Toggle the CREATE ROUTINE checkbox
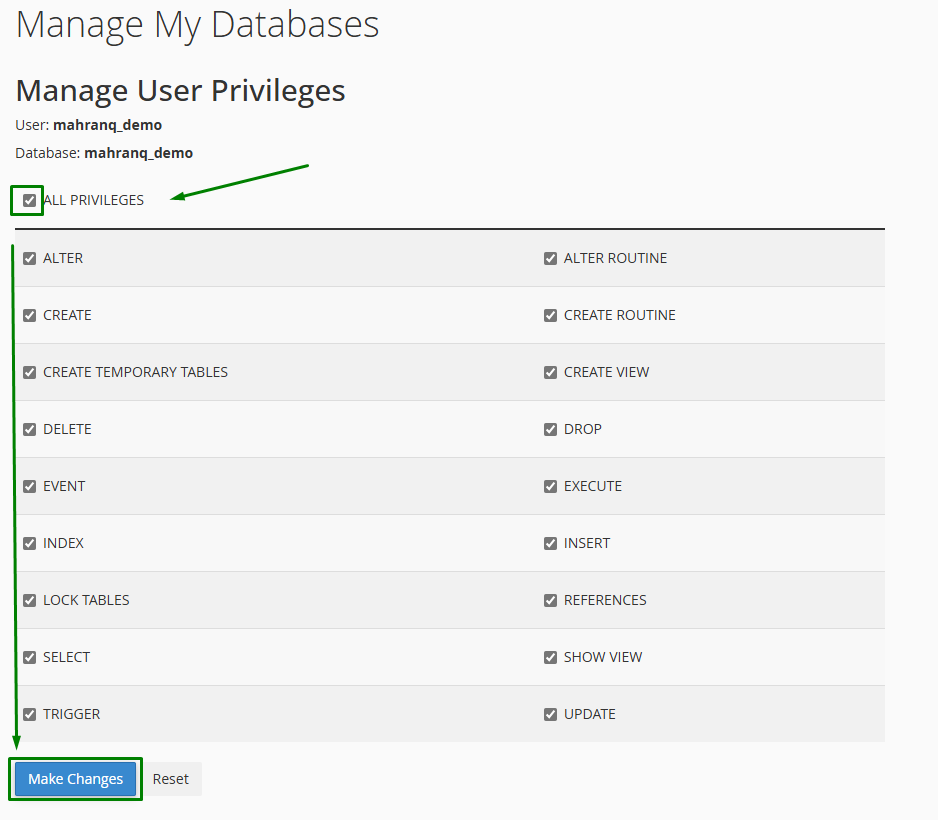Screen dimensions: 938x820 [x=550, y=315]
